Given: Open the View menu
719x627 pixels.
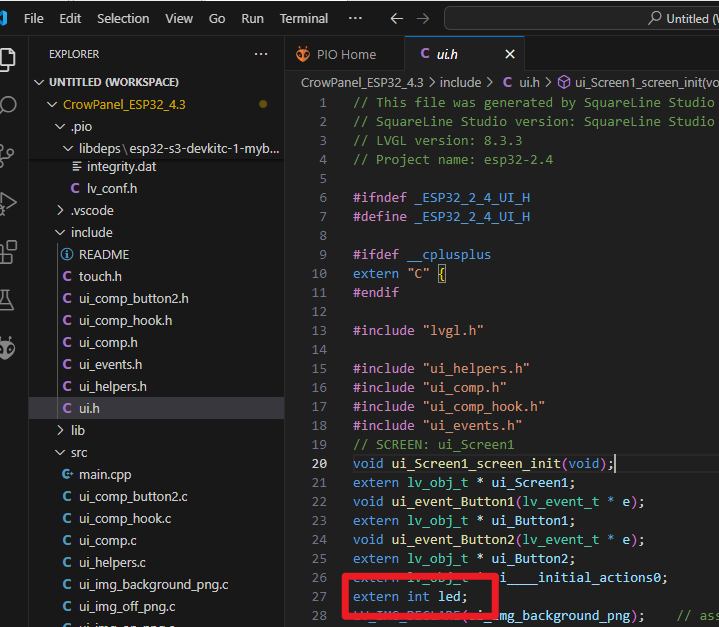Looking at the screenshot, I should 179,19.
